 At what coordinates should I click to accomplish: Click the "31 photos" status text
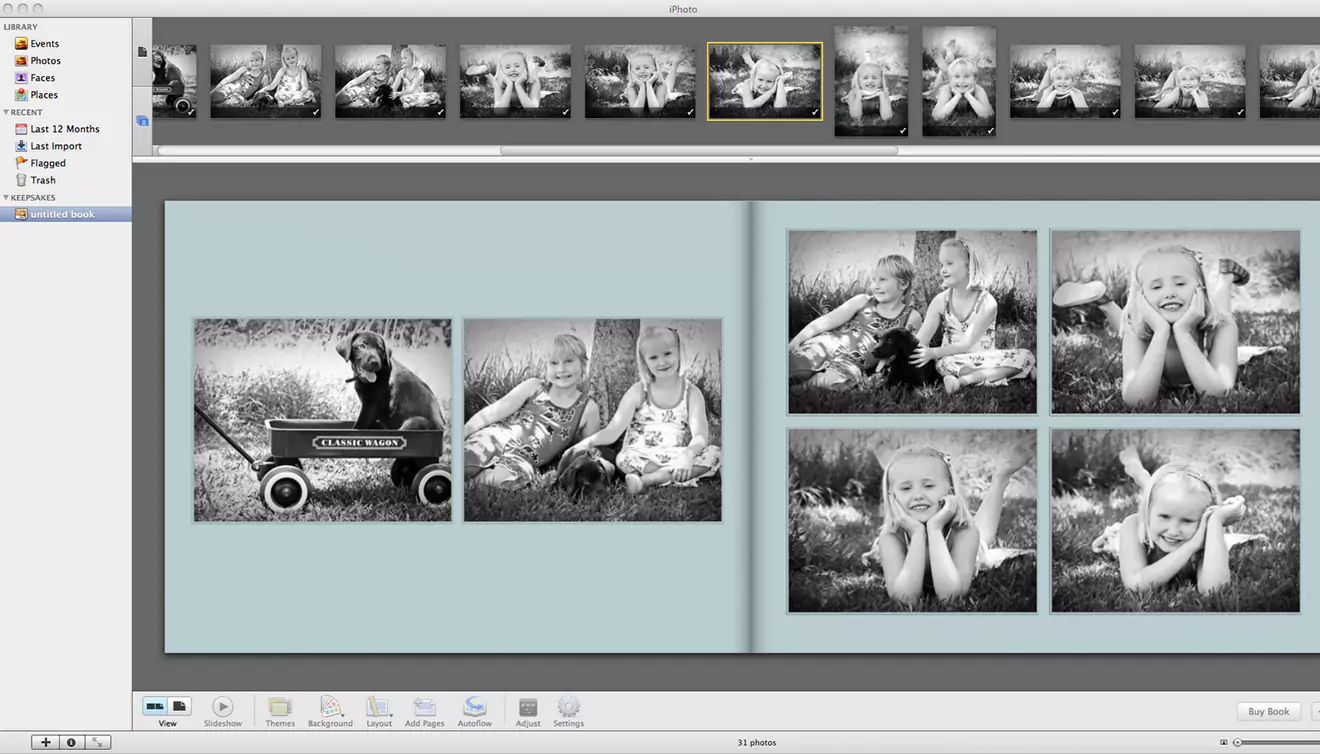[x=757, y=742]
